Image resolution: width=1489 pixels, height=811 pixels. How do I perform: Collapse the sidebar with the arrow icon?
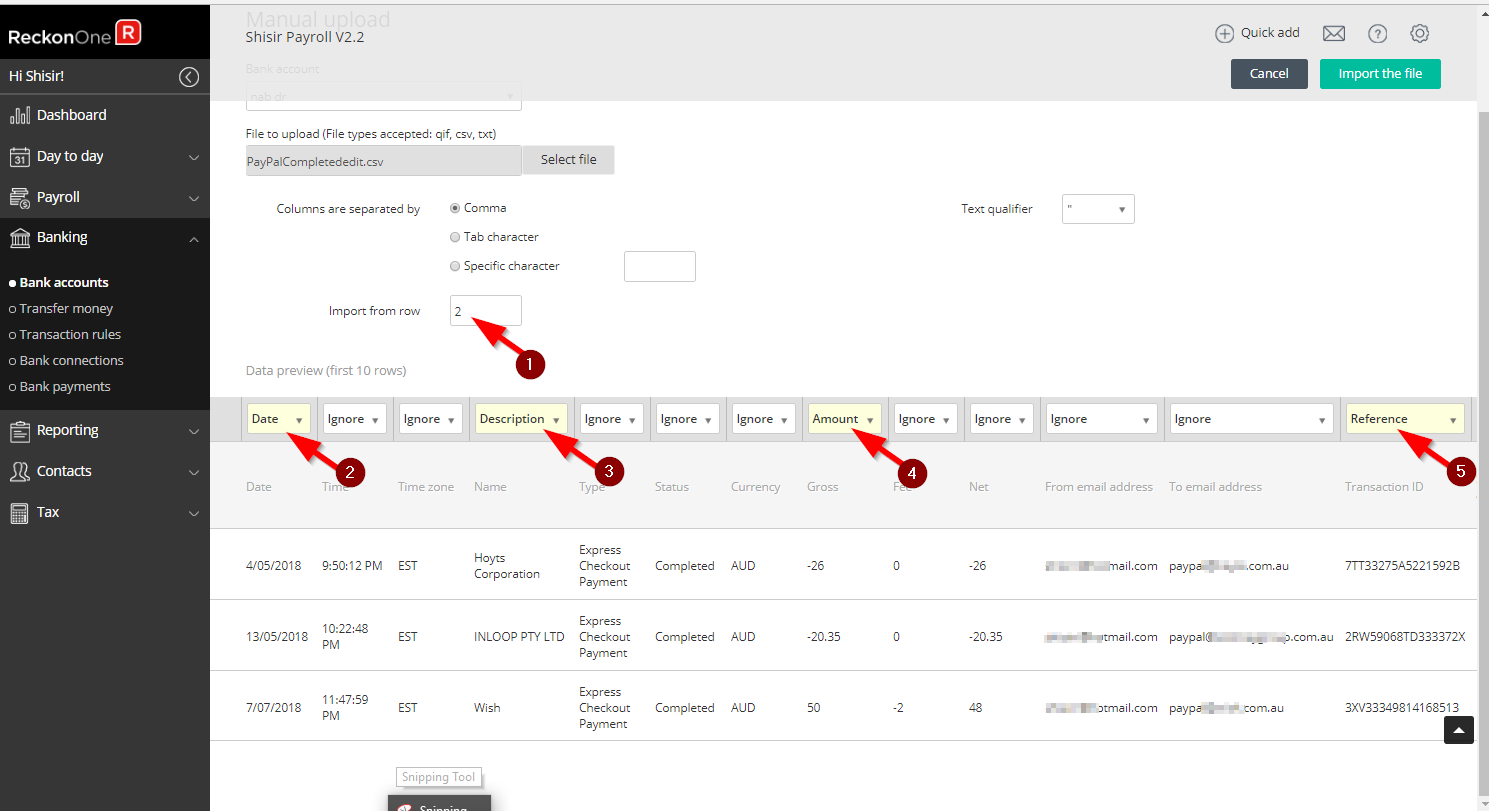coord(189,77)
